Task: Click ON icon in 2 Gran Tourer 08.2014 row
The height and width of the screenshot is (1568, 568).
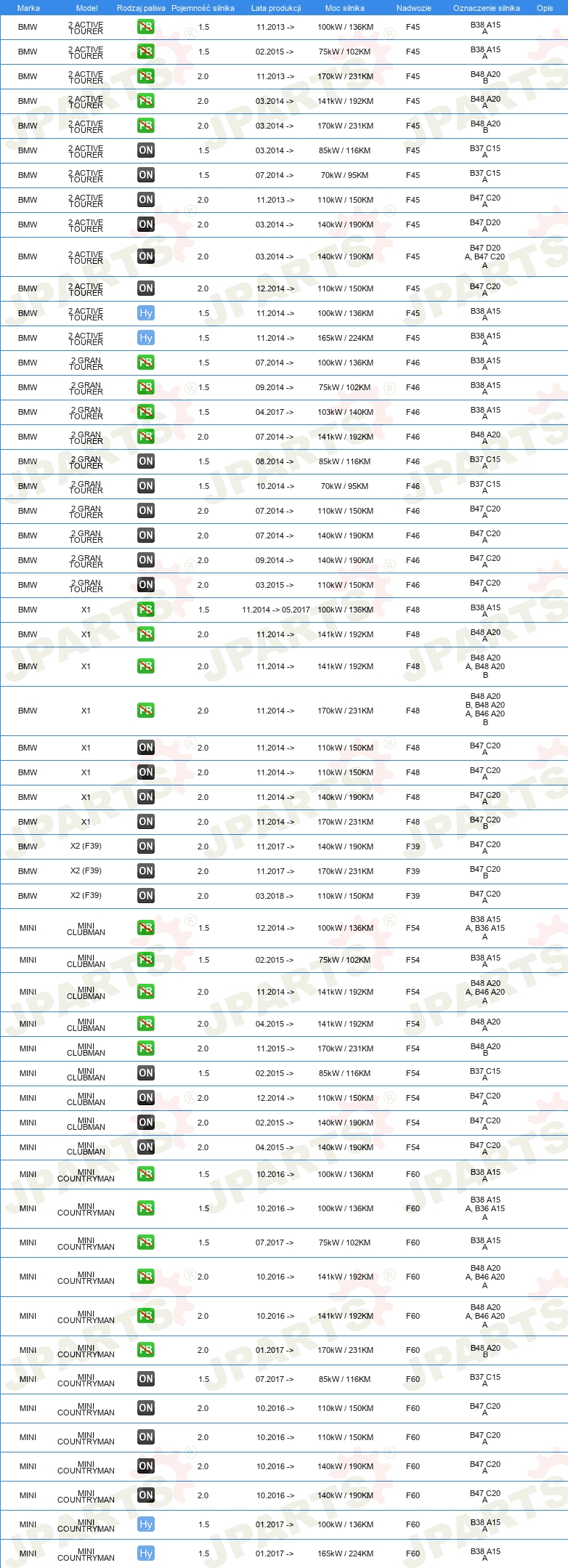Action: pyautogui.click(x=146, y=461)
